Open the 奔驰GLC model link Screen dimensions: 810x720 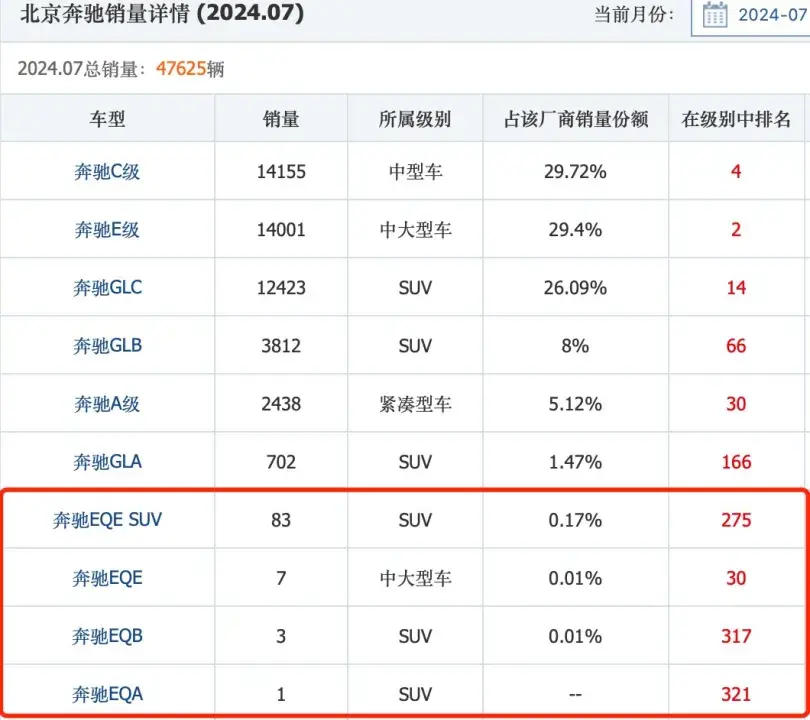coord(107,288)
